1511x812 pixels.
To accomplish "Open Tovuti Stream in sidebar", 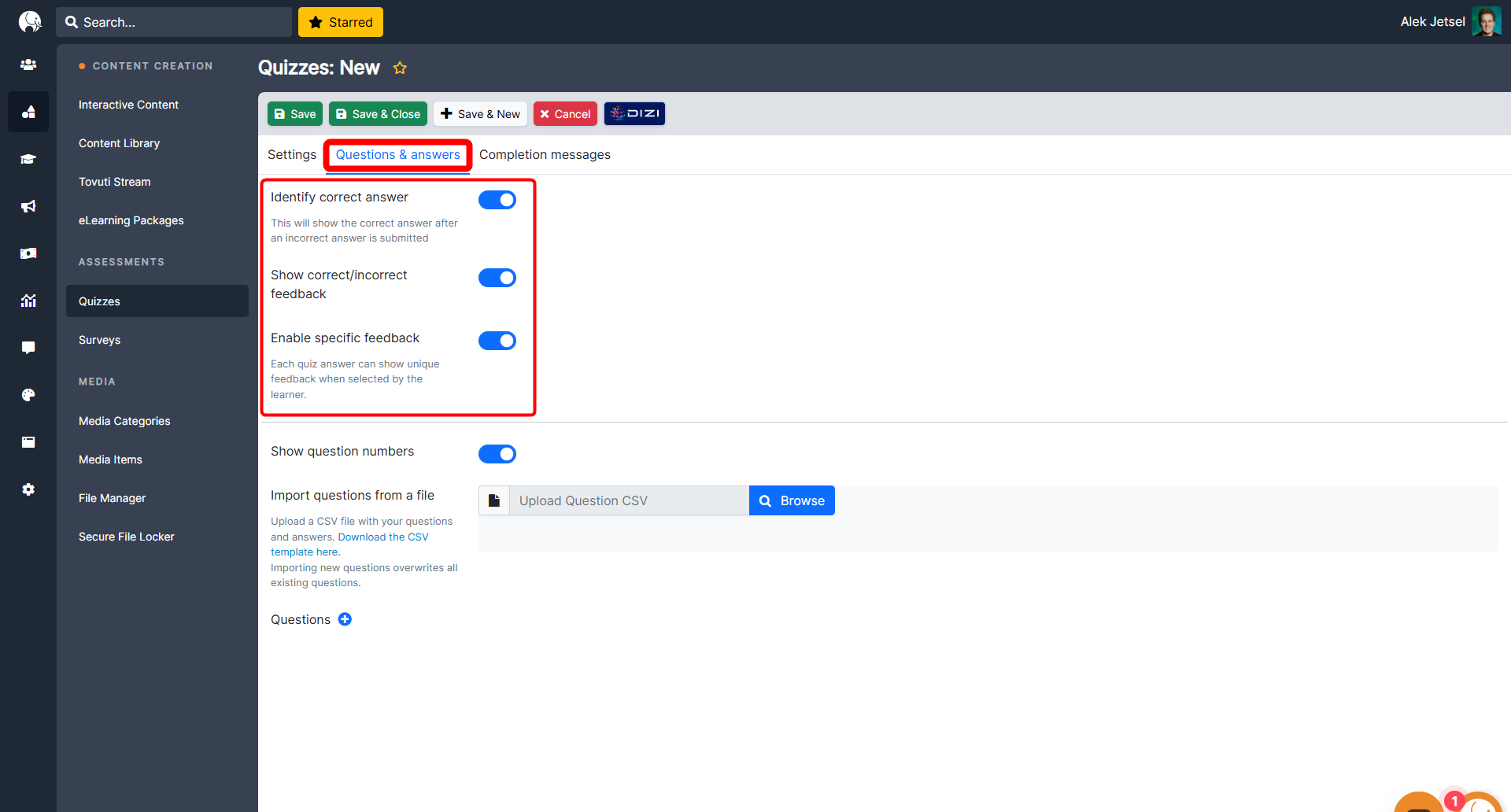I will [114, 182].
